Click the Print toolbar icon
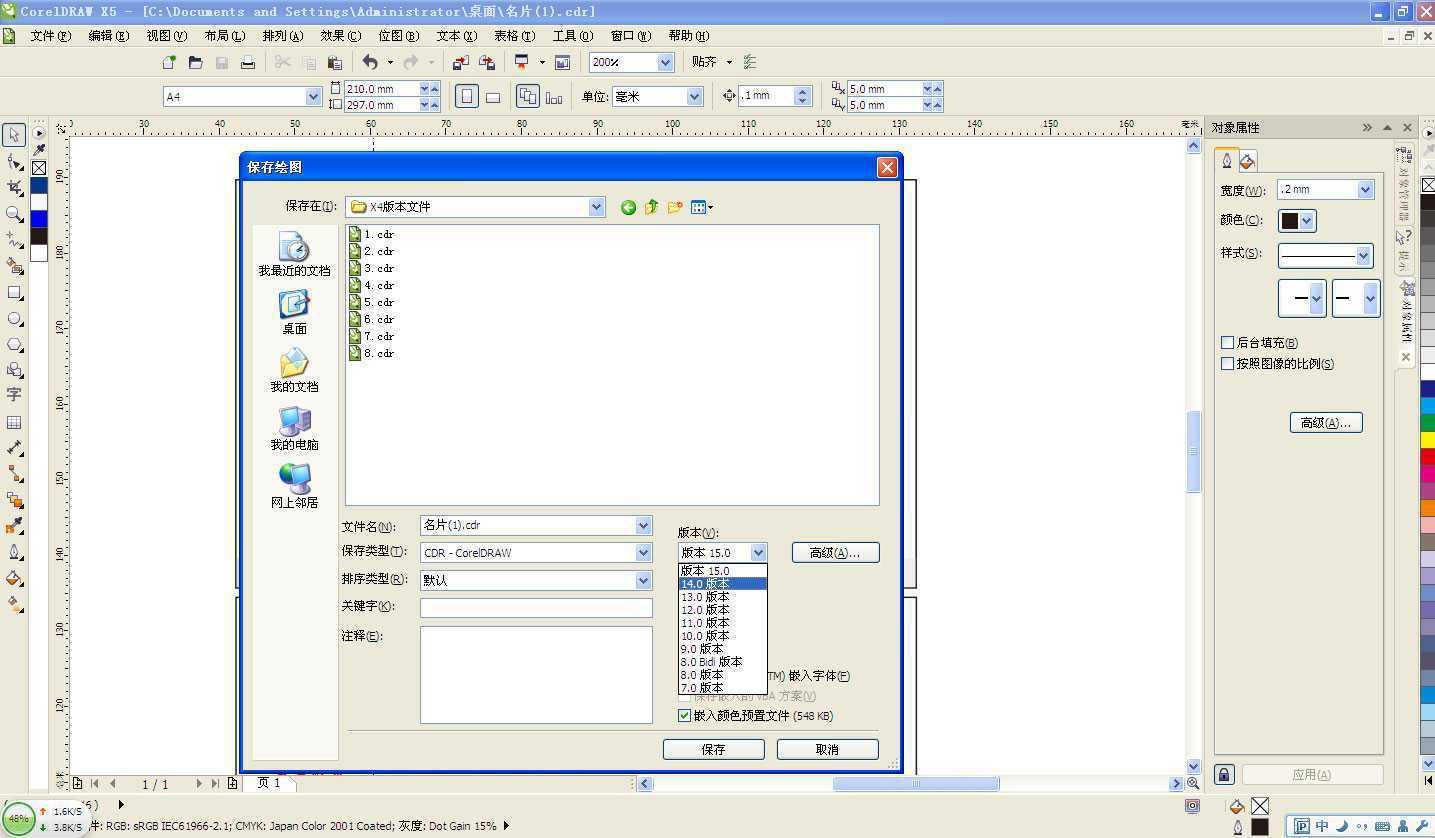 [248, 62]
